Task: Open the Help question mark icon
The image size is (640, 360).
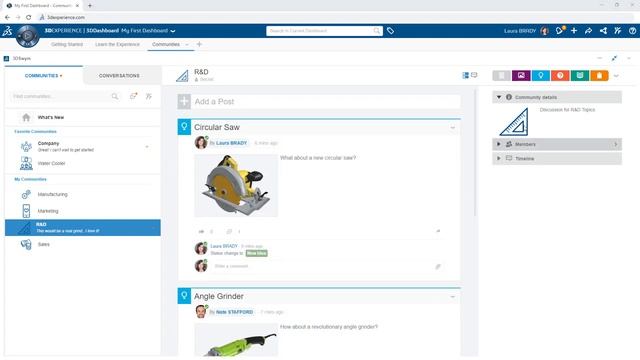Action: tap(632, 31)
